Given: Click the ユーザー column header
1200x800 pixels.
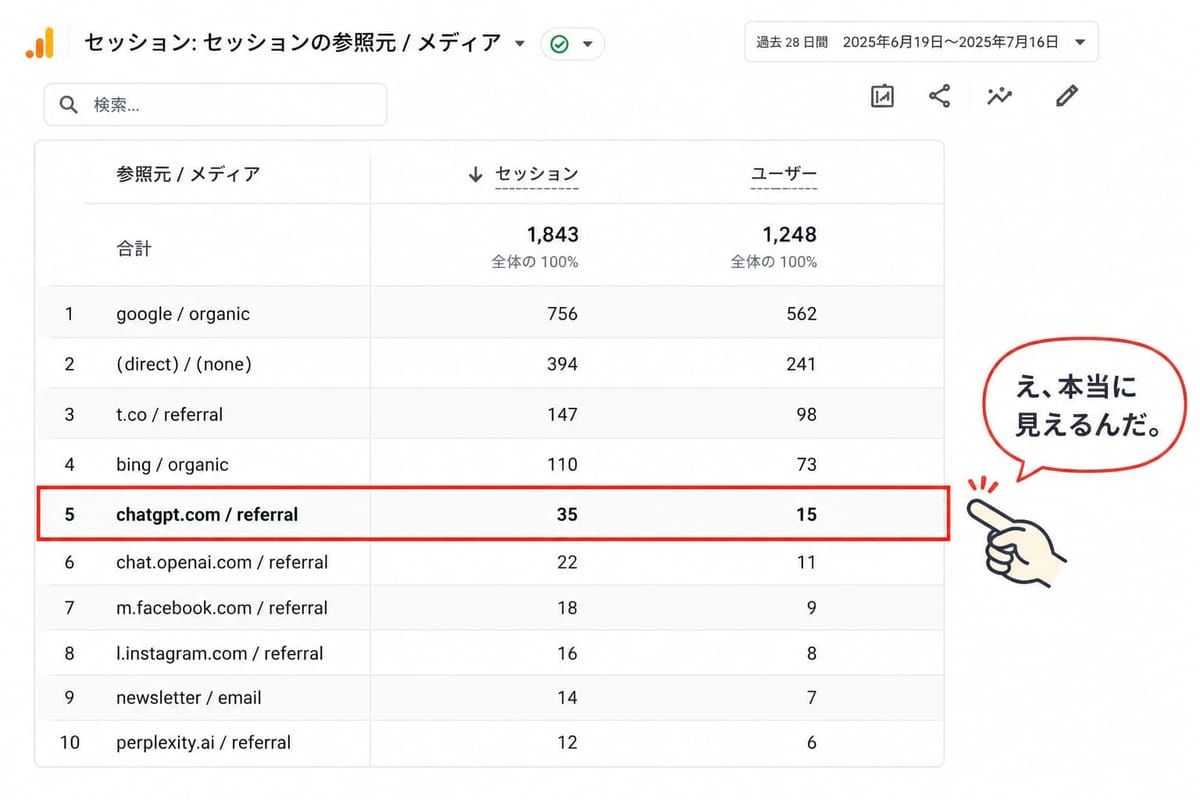Looking at the screenshot, I should coord(784,174).
